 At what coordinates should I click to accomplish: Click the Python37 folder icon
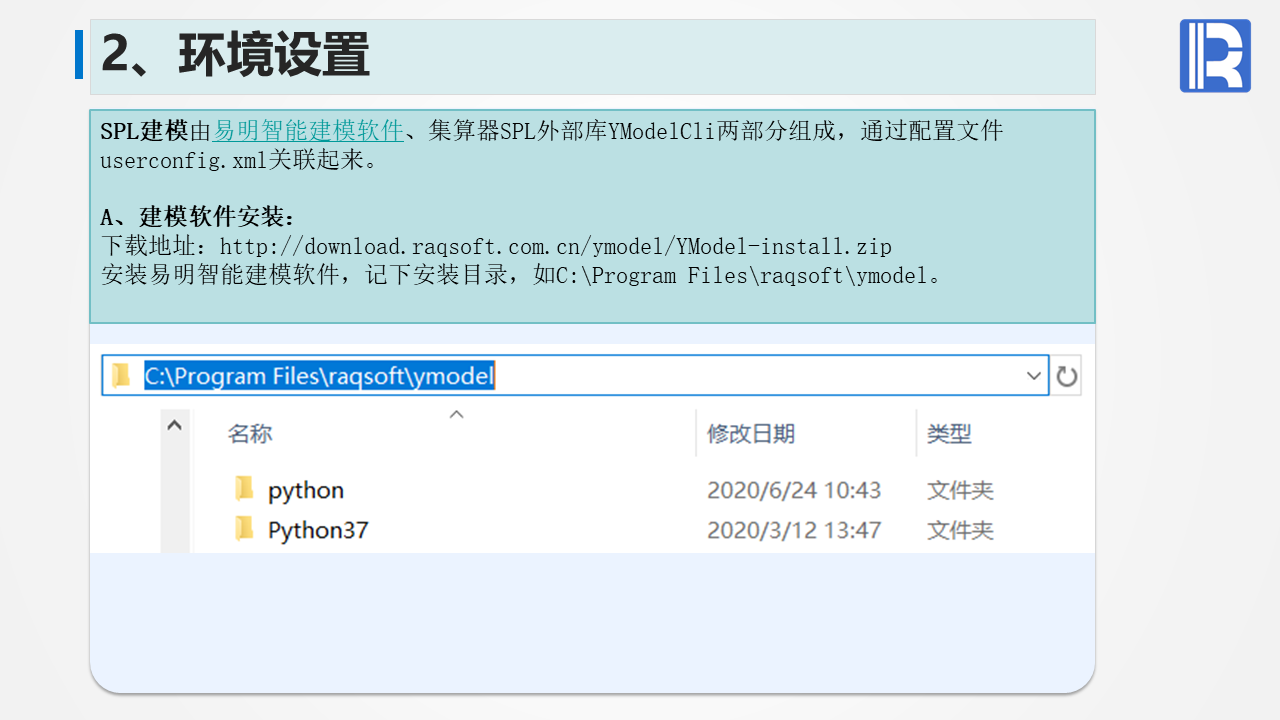tap(244, 529)
